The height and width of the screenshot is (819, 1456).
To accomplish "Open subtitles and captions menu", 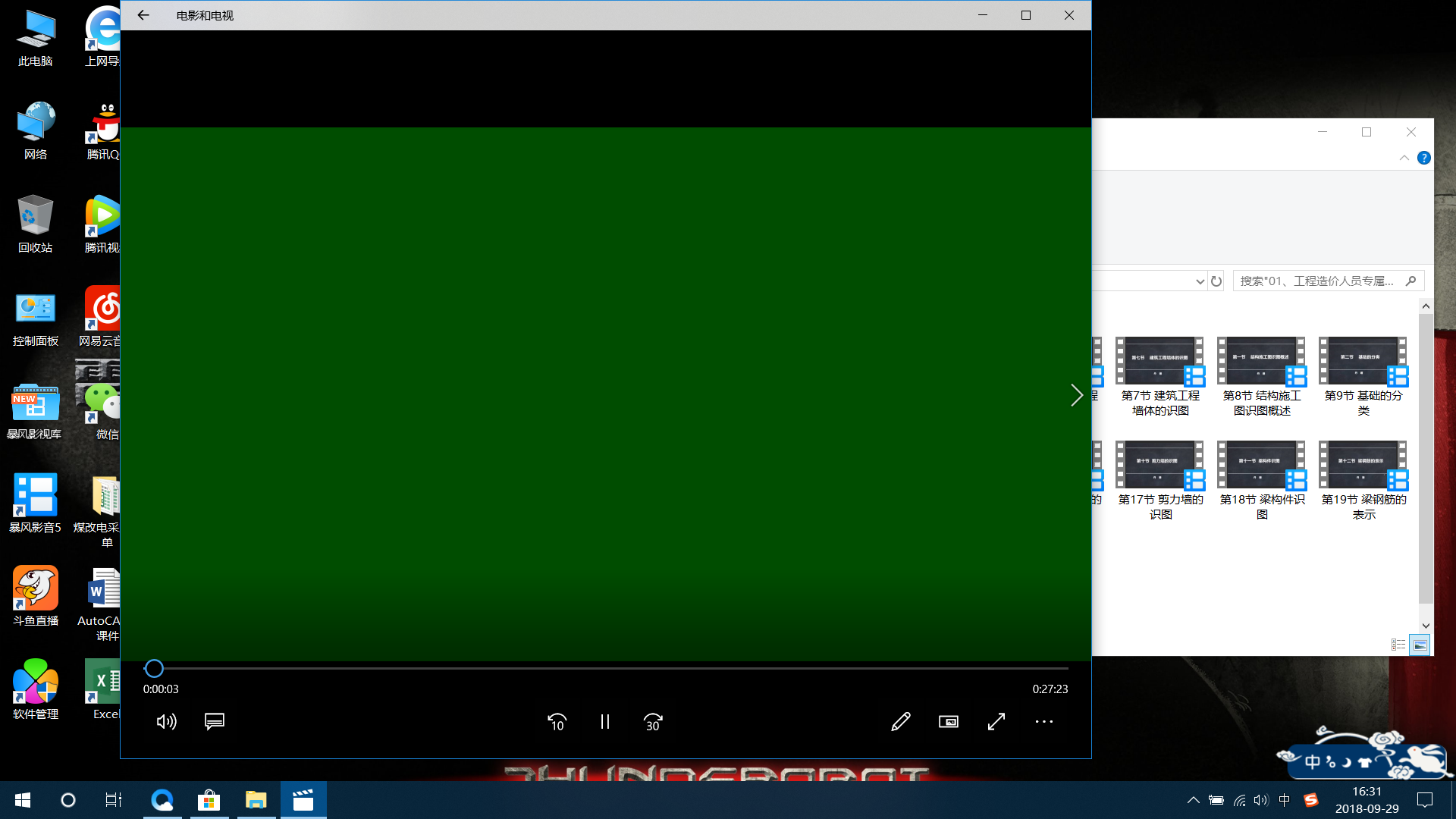I will [x=215, y=721].
